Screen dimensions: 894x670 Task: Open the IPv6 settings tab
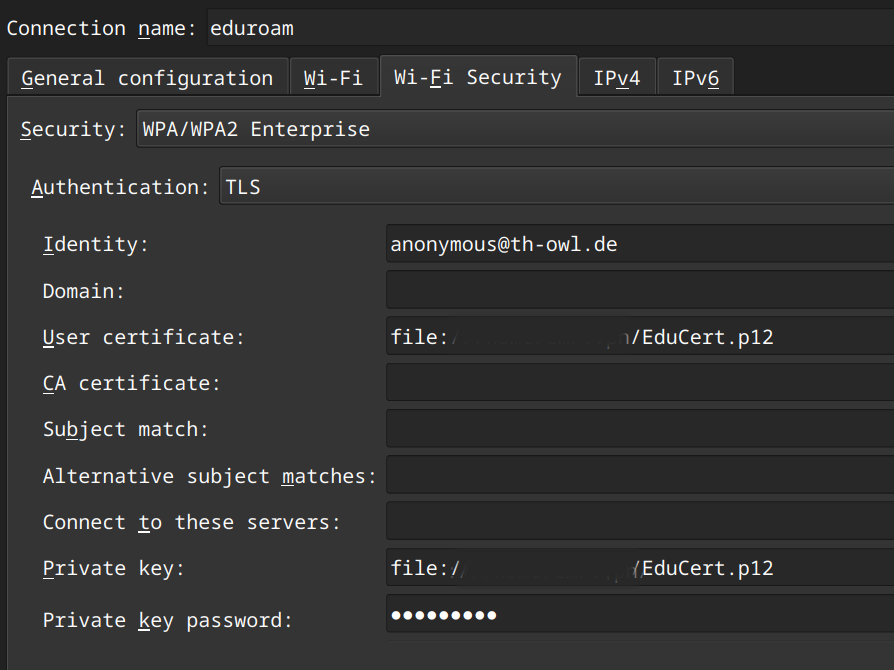[x=695, y=78]
